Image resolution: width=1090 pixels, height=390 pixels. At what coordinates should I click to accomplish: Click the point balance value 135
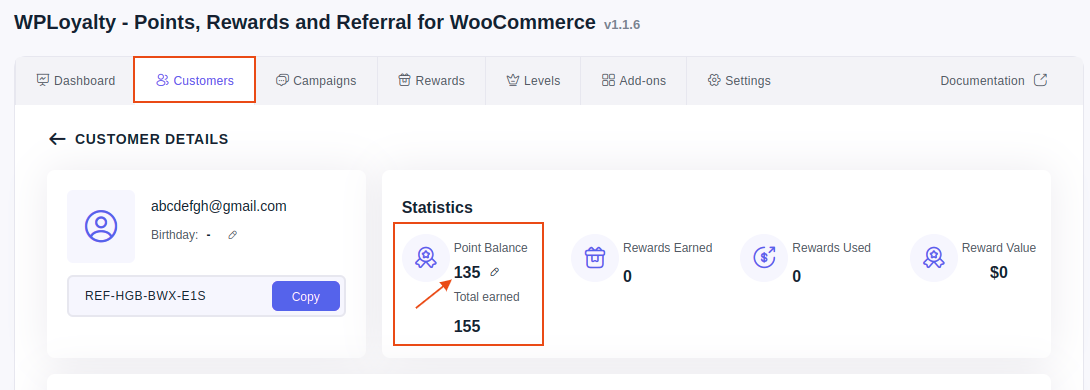point(467,273)
